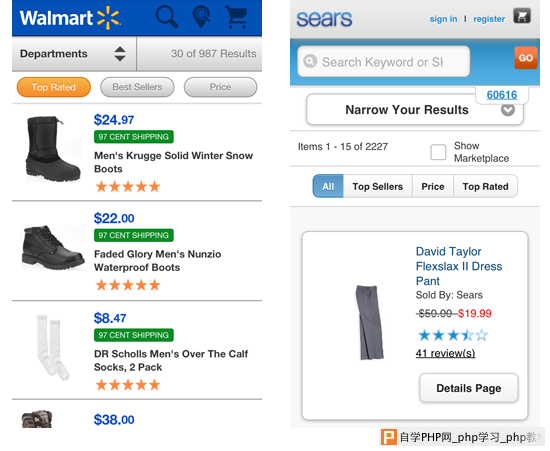Switch to the Sears Price tab

pyautogui.click(x=433, y=186)
